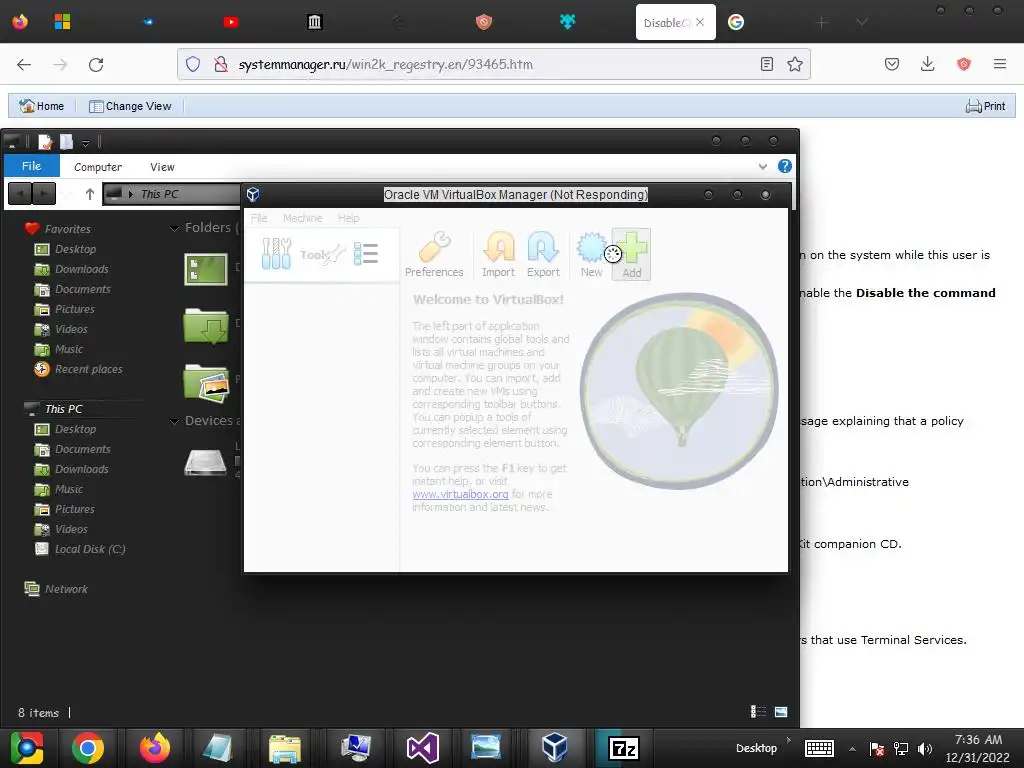Click the blue Help icon in File Explorer
Screen dimensions: 1024x768
click(x=785, y=167)
